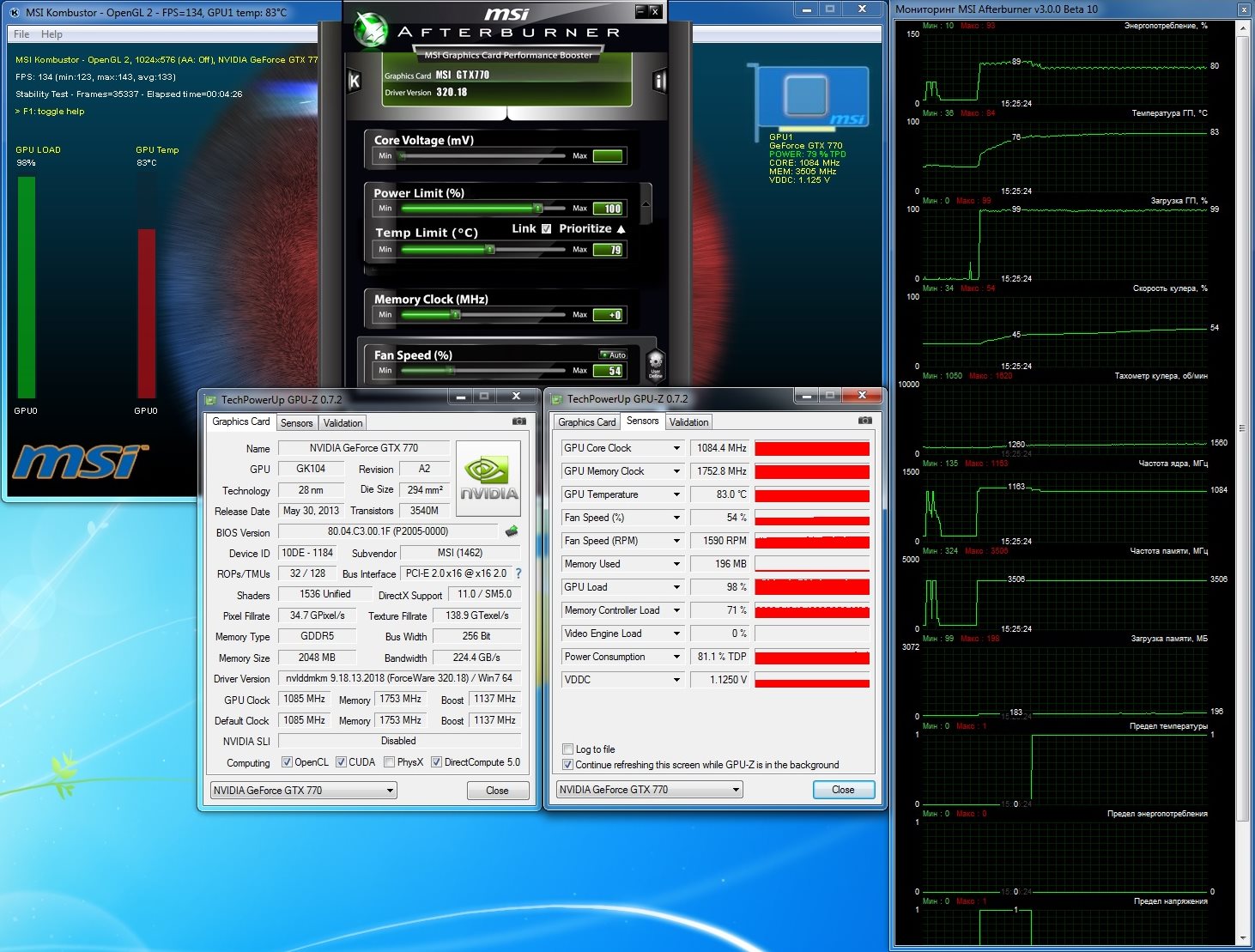
Task: Open the Afterburner info panel (i button)
Action: coord(659,82)
